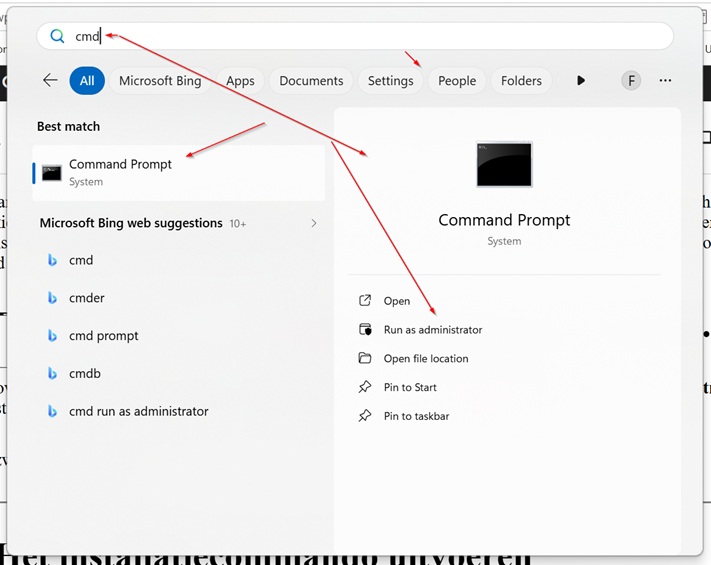711x565 pixels.
Task: Click Open in the preview pane
Action: click(397, 301)
